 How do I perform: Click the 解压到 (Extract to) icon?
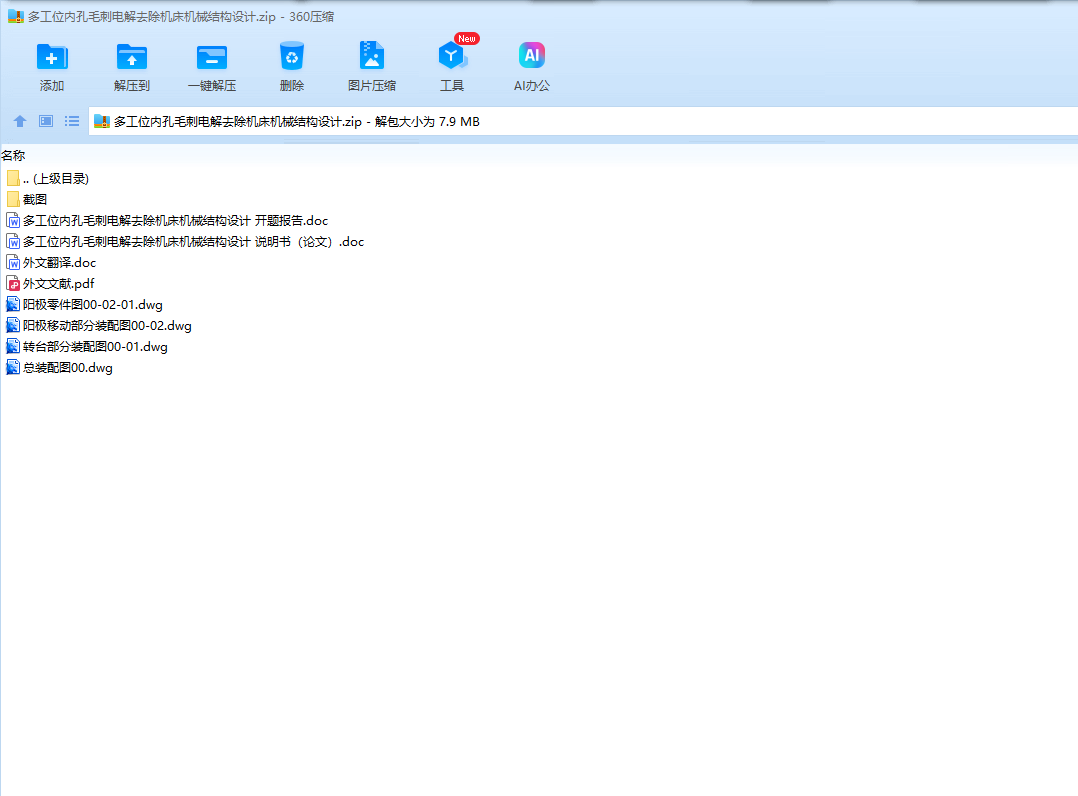131,57
